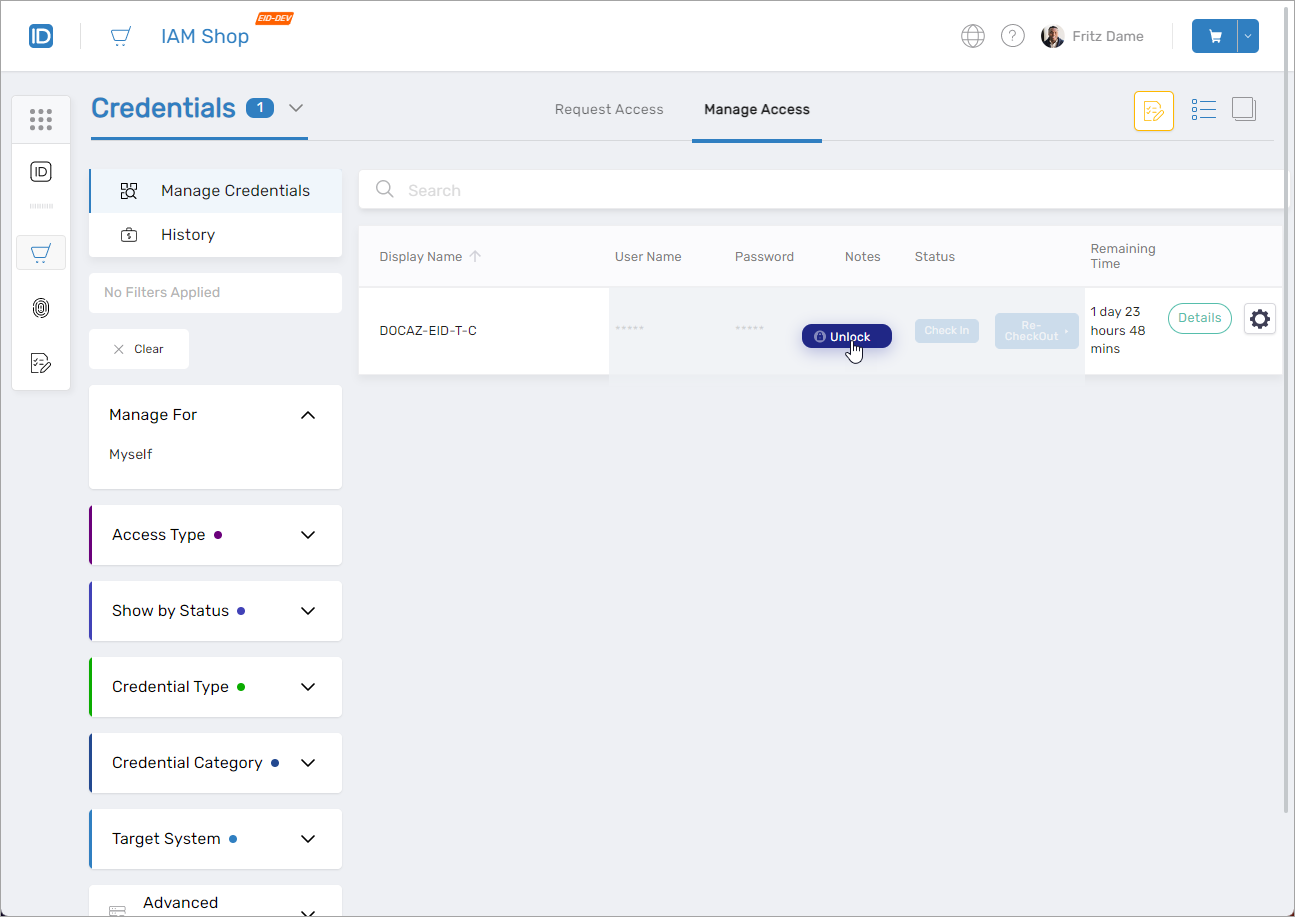Click the ID icon in left sidebar
Screen dimensions: 1295x917
(x=41, y=172)
